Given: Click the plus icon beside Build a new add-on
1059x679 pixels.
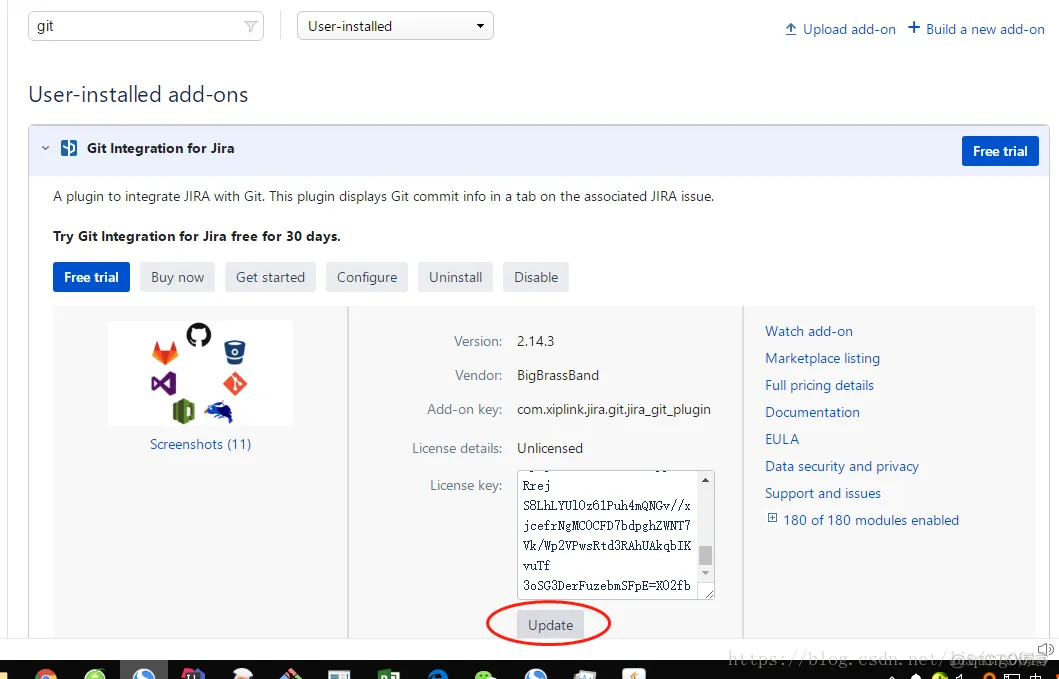Looking at the screenshot, I should click(914, 27).
